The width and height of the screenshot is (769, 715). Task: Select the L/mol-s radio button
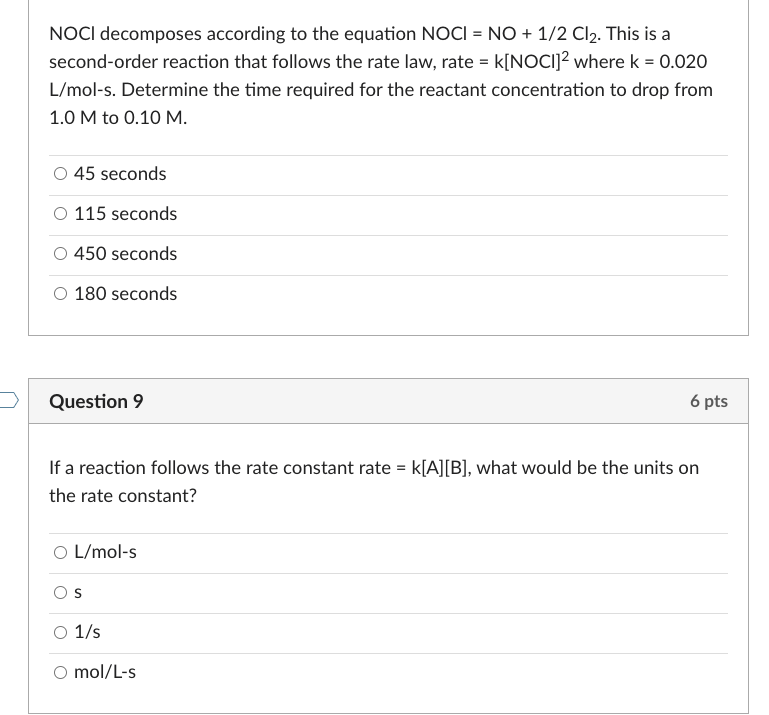60,553
